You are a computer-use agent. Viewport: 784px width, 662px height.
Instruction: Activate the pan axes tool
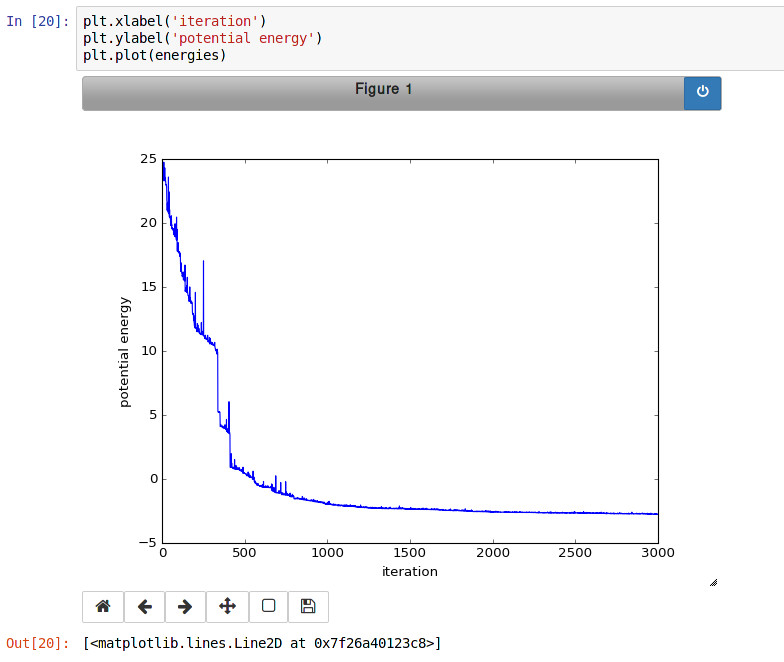226,606
